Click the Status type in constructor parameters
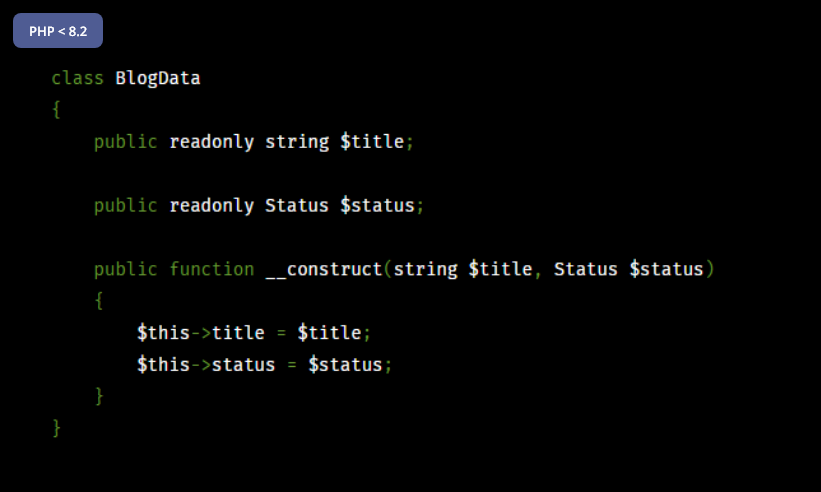The height and width of the screenshot is (492, 821). 586,270
